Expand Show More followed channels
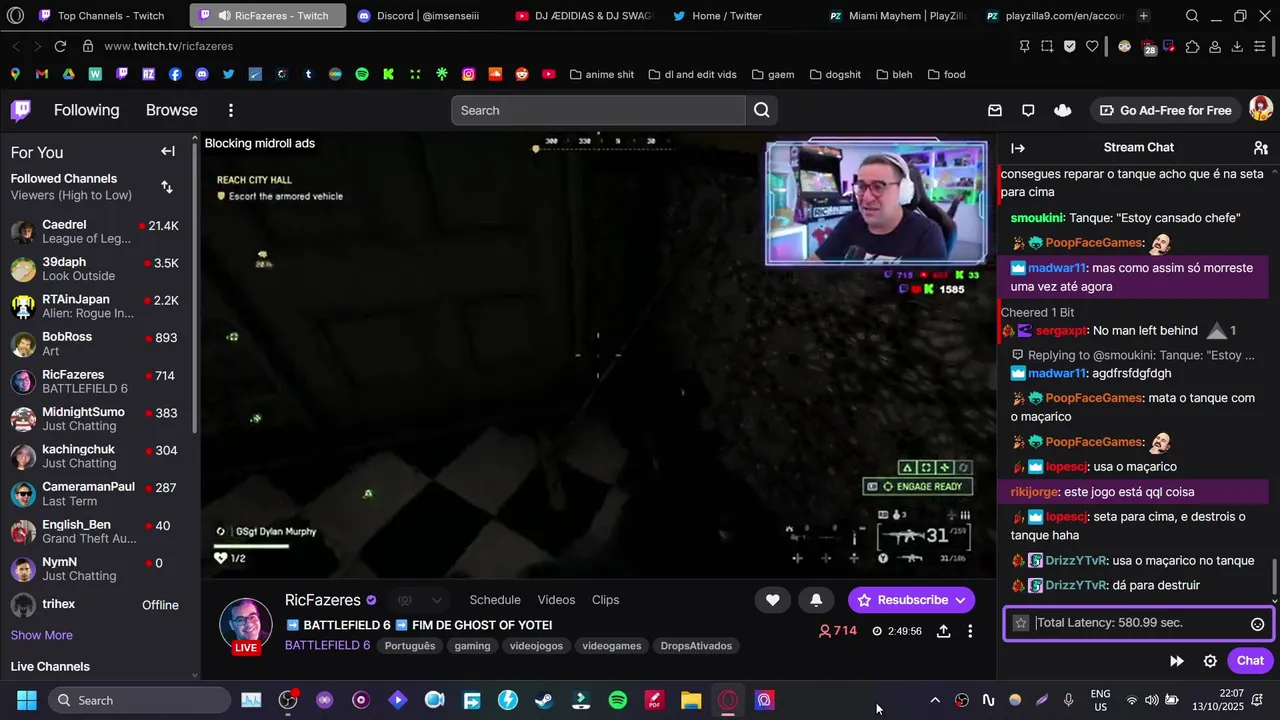Viewport: 1280px width, 720px height. 41,635
